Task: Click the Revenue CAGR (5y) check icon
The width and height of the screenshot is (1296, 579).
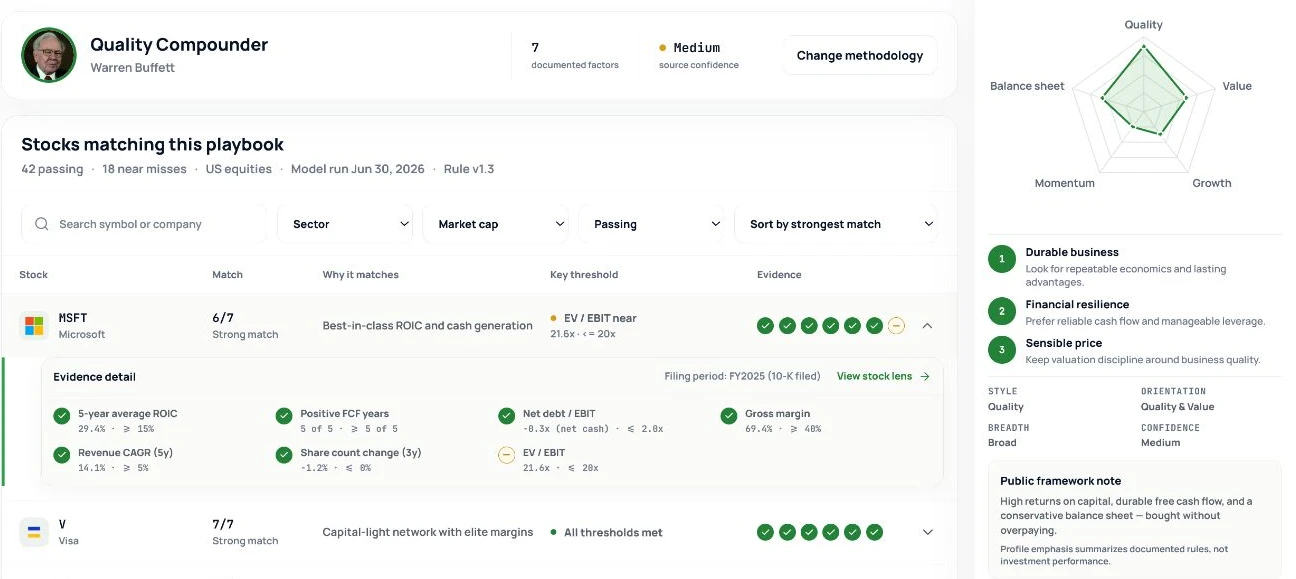Action: pyautogui.click(x=62, y=455)
